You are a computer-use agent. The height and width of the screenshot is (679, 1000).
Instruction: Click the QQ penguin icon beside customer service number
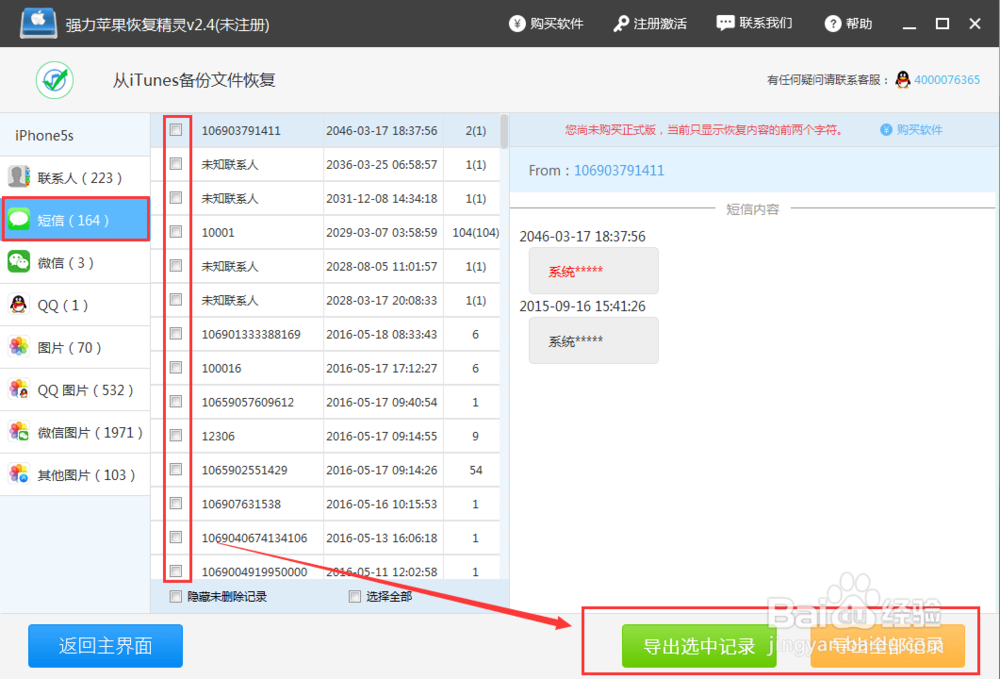[x=902, y=80]
